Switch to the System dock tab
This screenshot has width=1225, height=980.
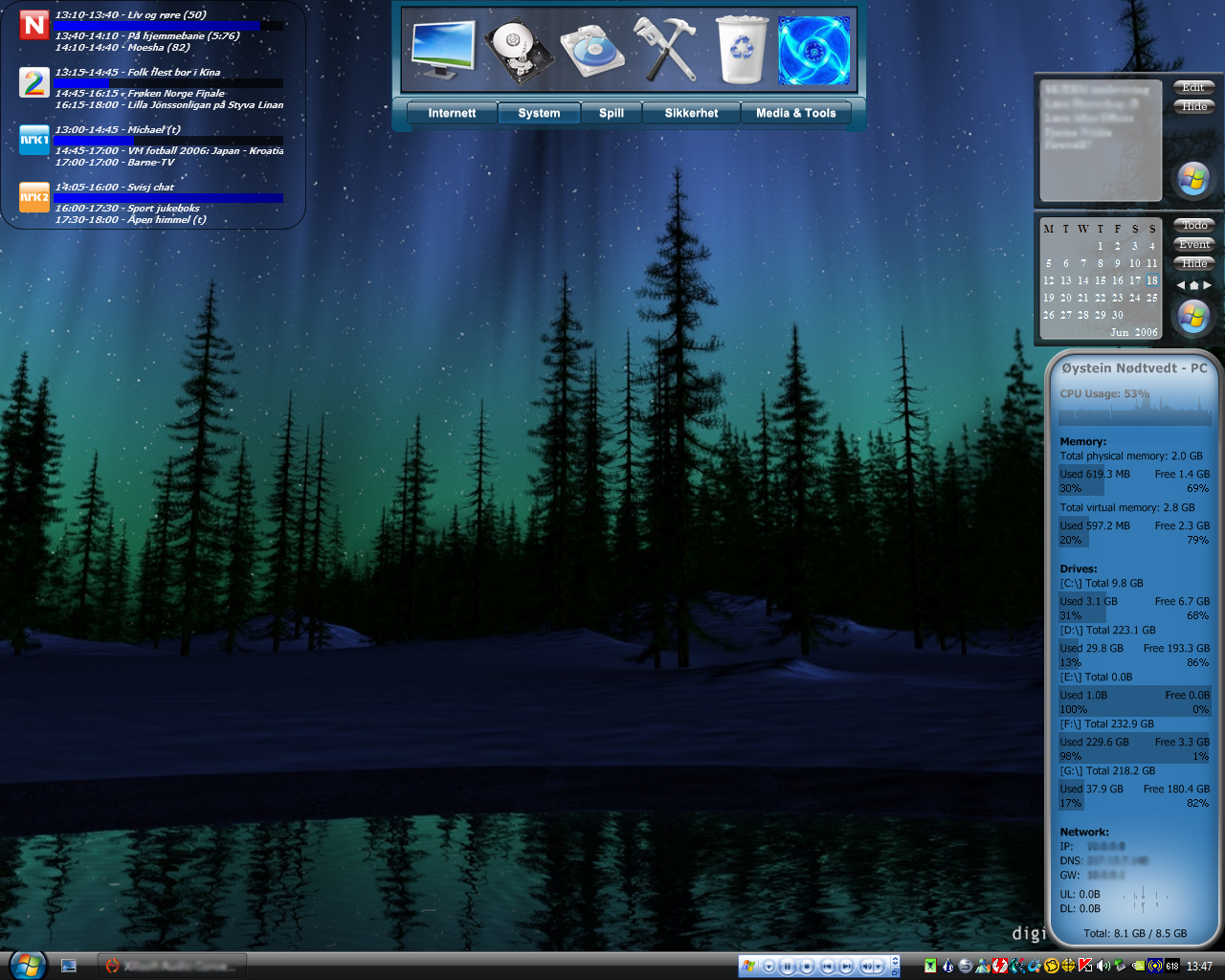pyautogui.click(x=539, y=113)
